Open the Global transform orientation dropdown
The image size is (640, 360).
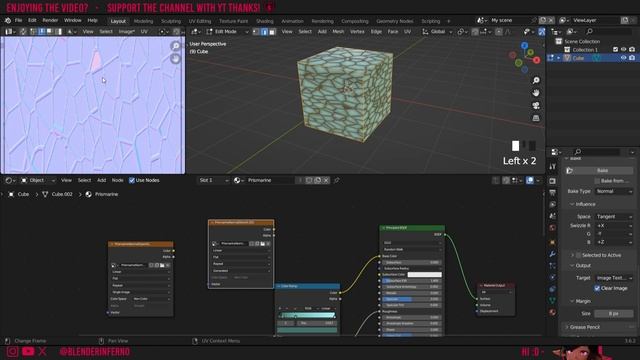pyautogui.click(x=437, y=31)
